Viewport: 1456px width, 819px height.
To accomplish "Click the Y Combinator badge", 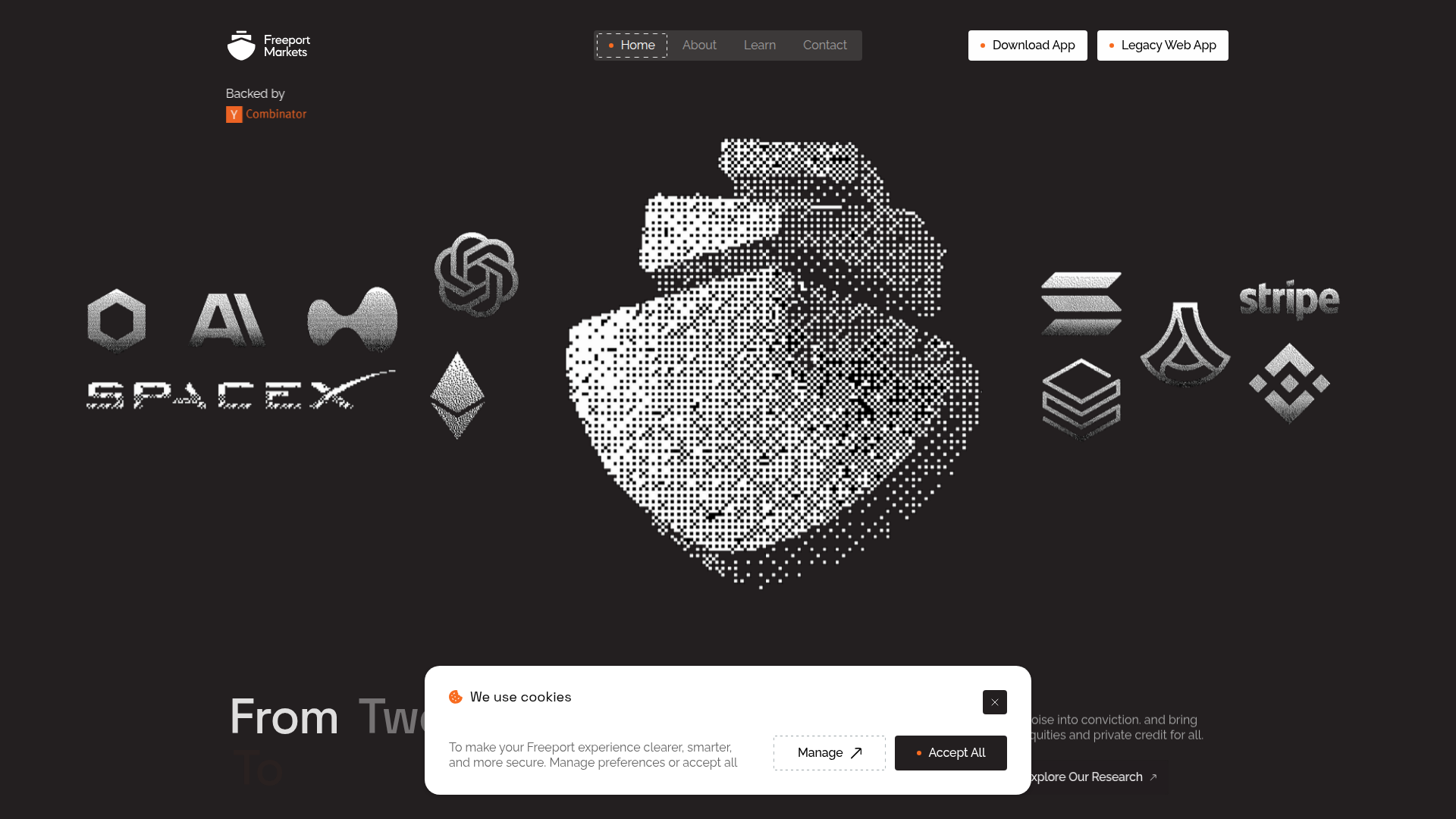I will coord(266,115).
